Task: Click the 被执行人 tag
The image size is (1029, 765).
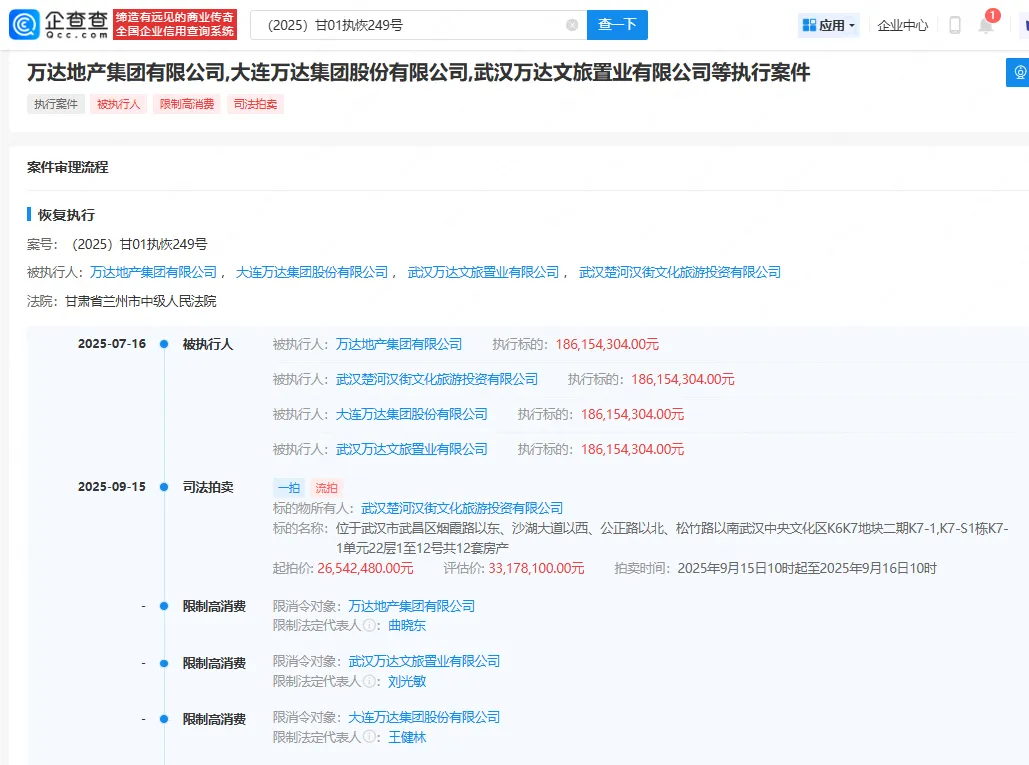Action: tap(118, 104)
